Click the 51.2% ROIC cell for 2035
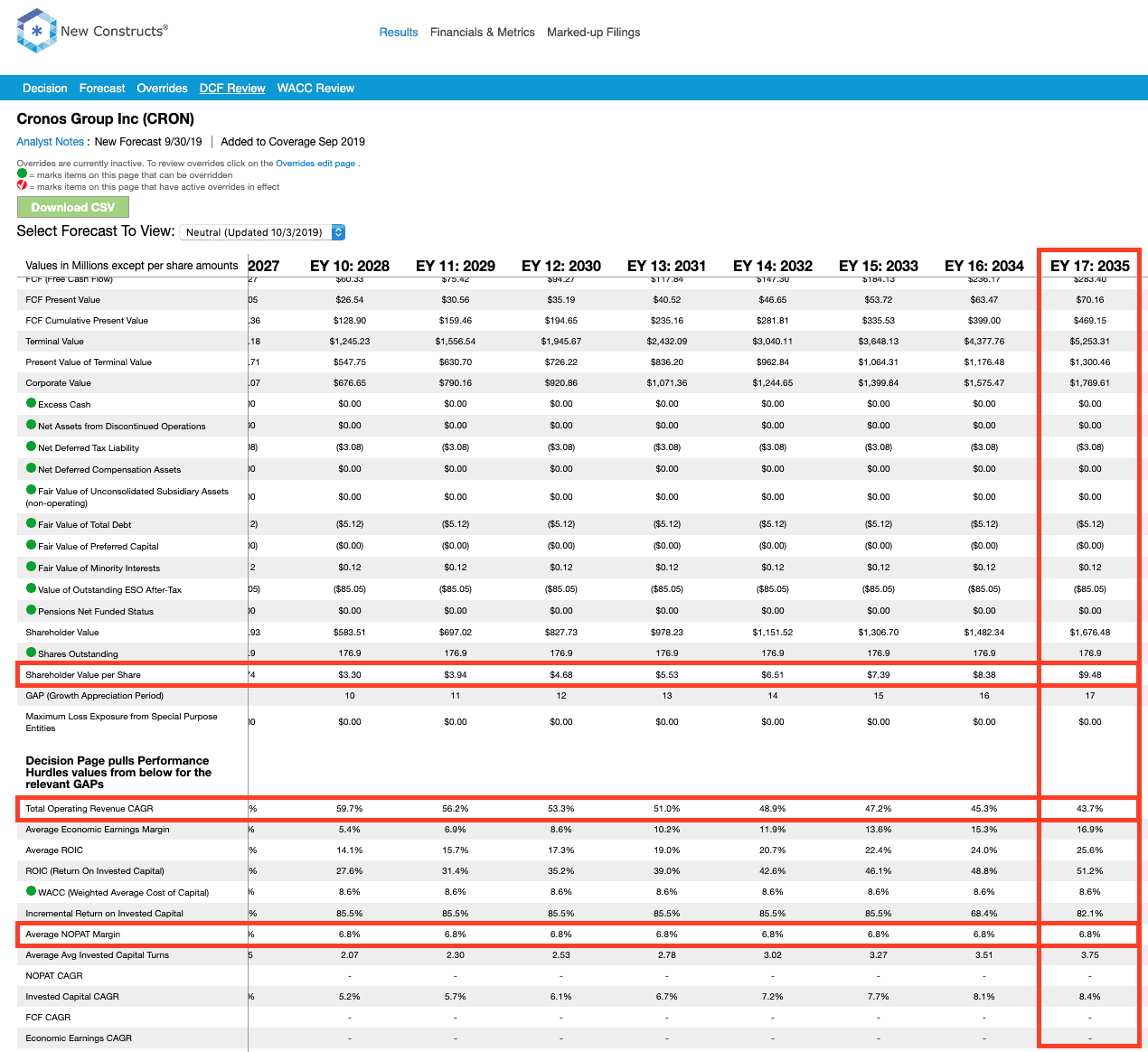 (x=1090, y=871)
